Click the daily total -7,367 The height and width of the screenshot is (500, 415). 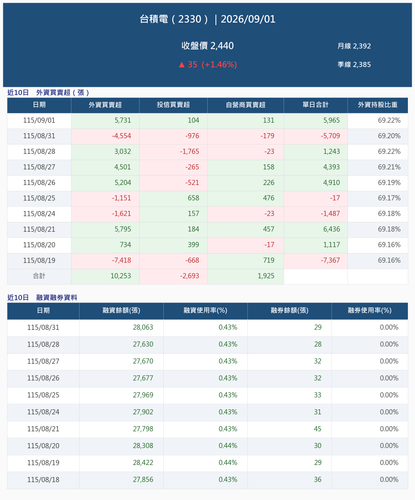tap(330, 260)
